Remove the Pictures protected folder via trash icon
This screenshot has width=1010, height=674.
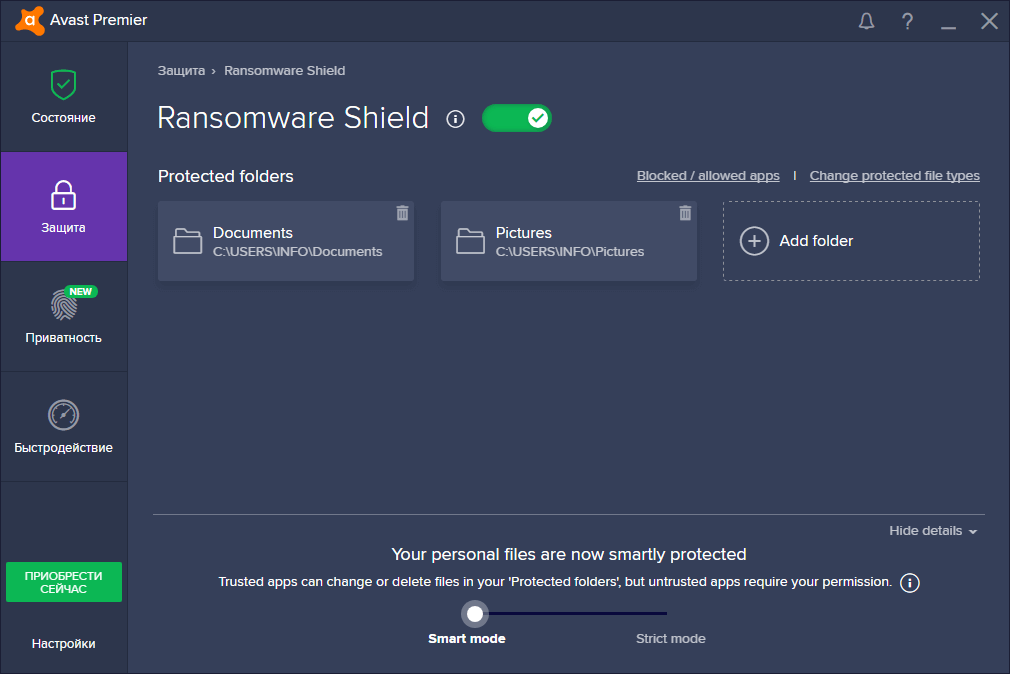[x=685, y=213]
